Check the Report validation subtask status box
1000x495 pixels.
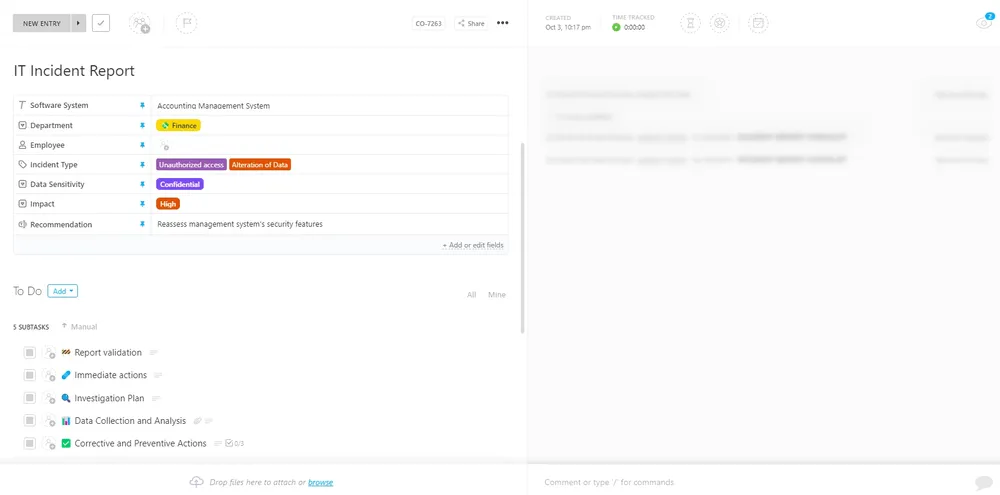tap(29, 353)
